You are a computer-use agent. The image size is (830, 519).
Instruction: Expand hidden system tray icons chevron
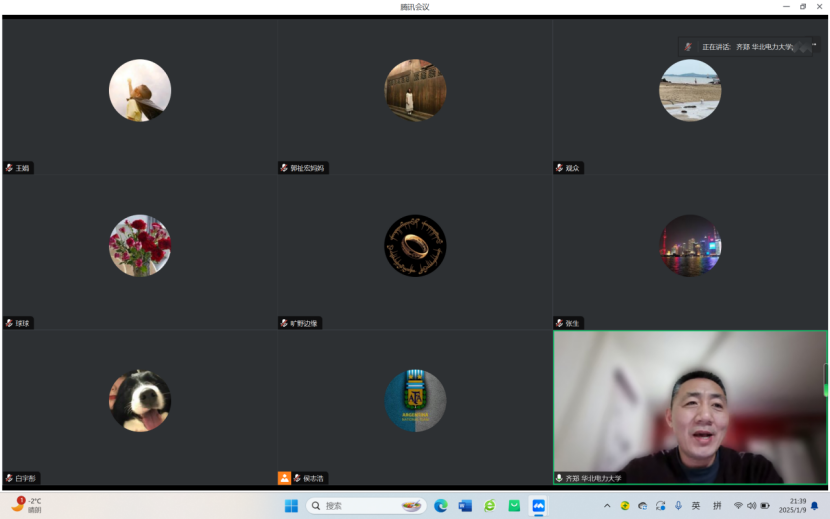point(607,506)
